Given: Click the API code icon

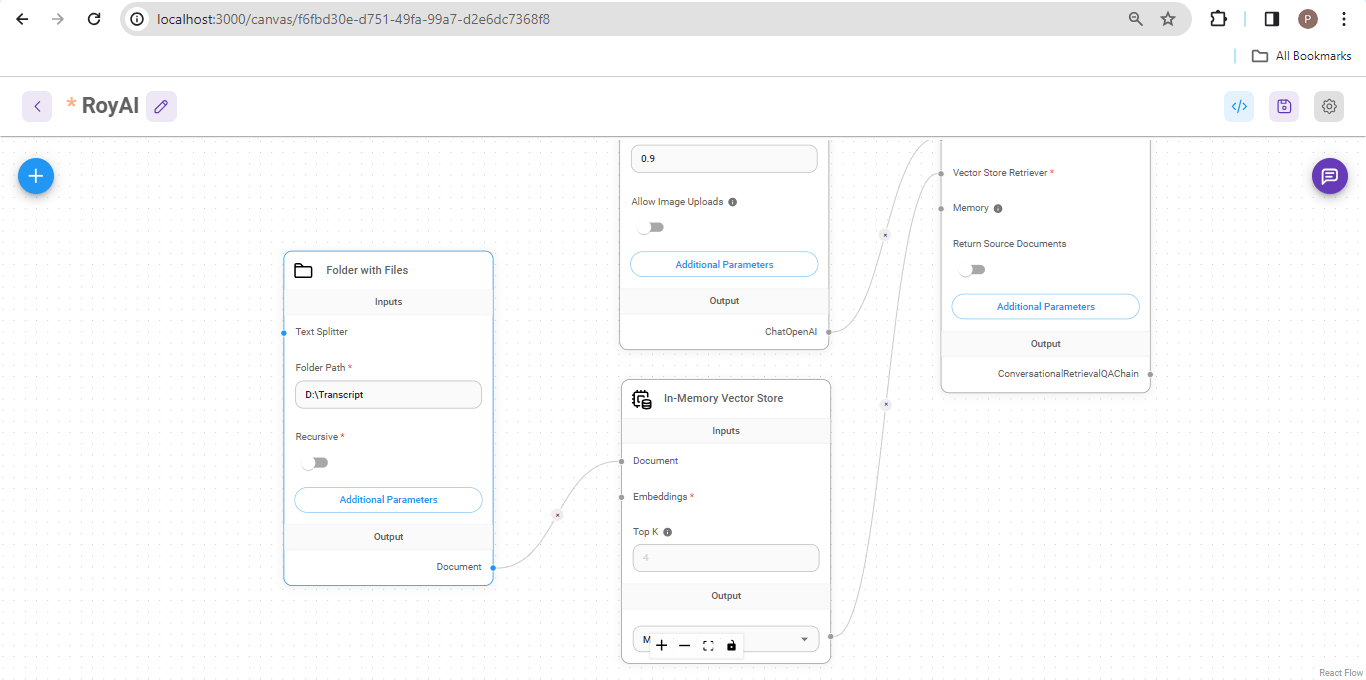Looking at the screenshot, I should (x=1239, y=106).
